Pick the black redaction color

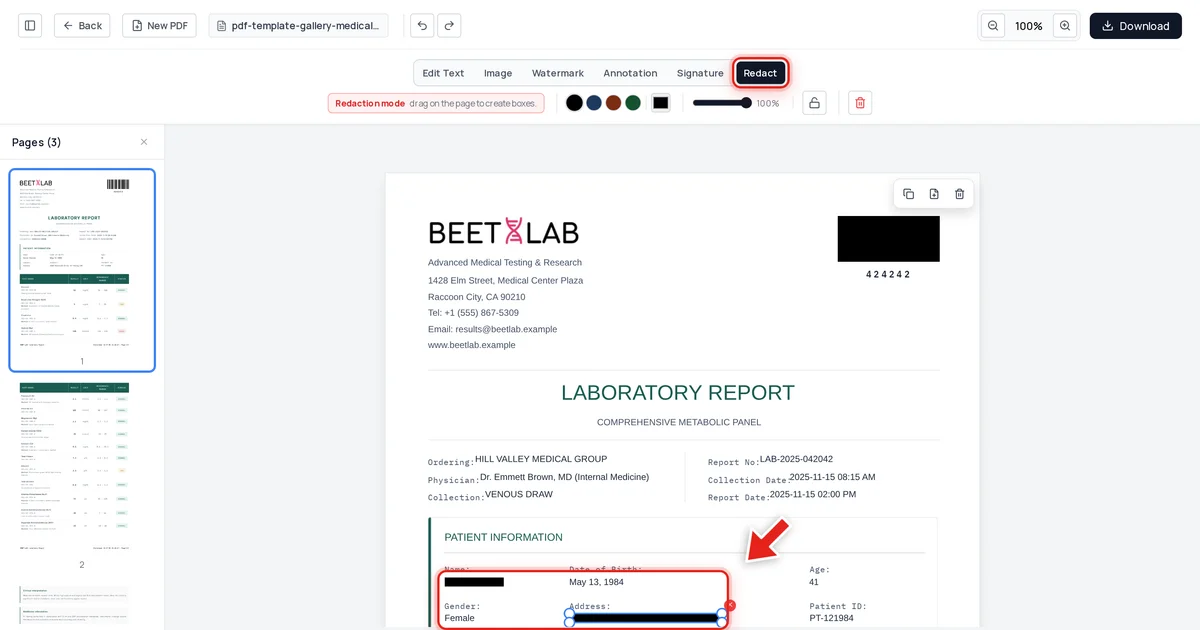[x=574, y=103]
